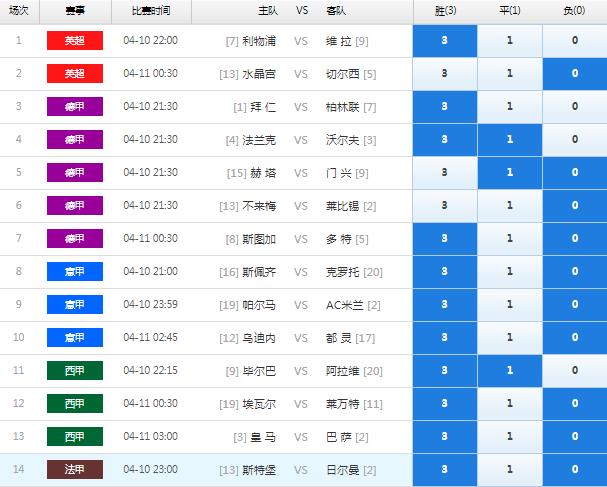Toggle win (3) for 皇马 vs 巴萨

[x=445, y=437]
